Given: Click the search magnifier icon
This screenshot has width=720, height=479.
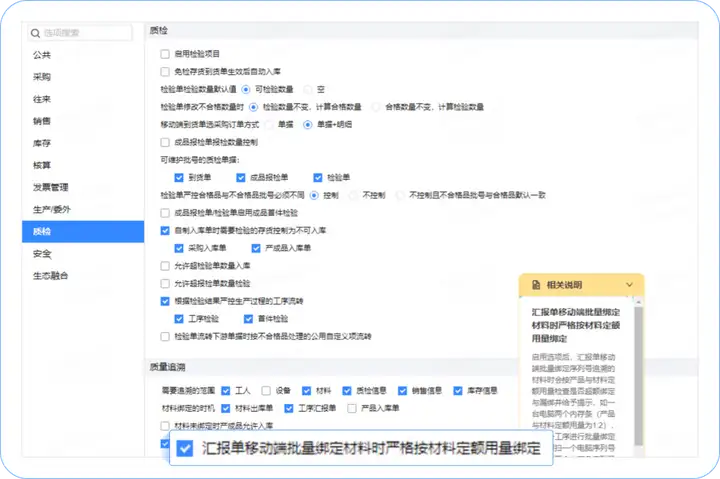Looking at the screenshot, I should pyautogui.click(x=35, y=33).
